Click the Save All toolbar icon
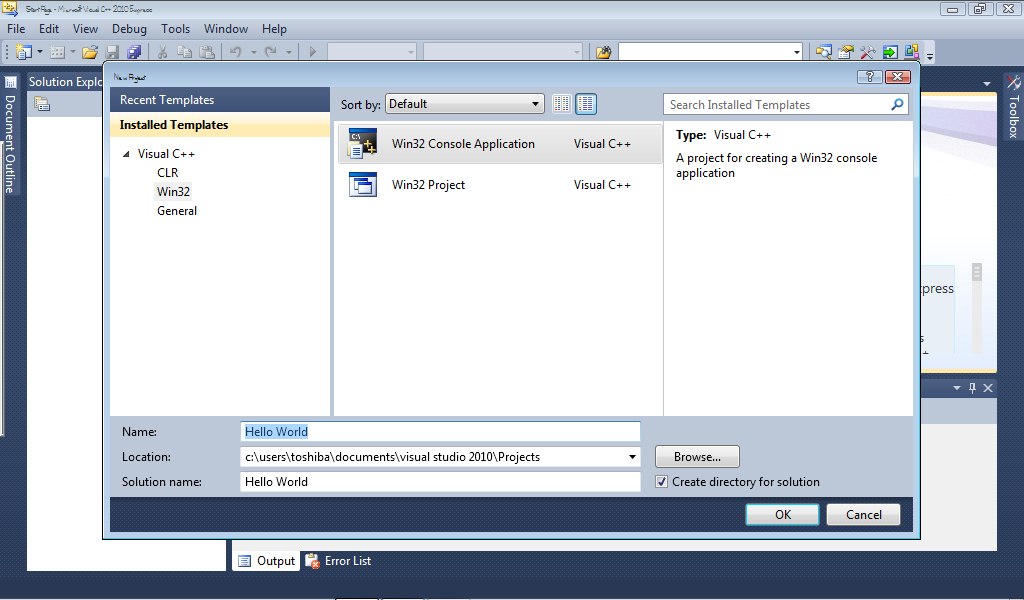This screenshot has width=1024, height=600. tap(134, 52)
